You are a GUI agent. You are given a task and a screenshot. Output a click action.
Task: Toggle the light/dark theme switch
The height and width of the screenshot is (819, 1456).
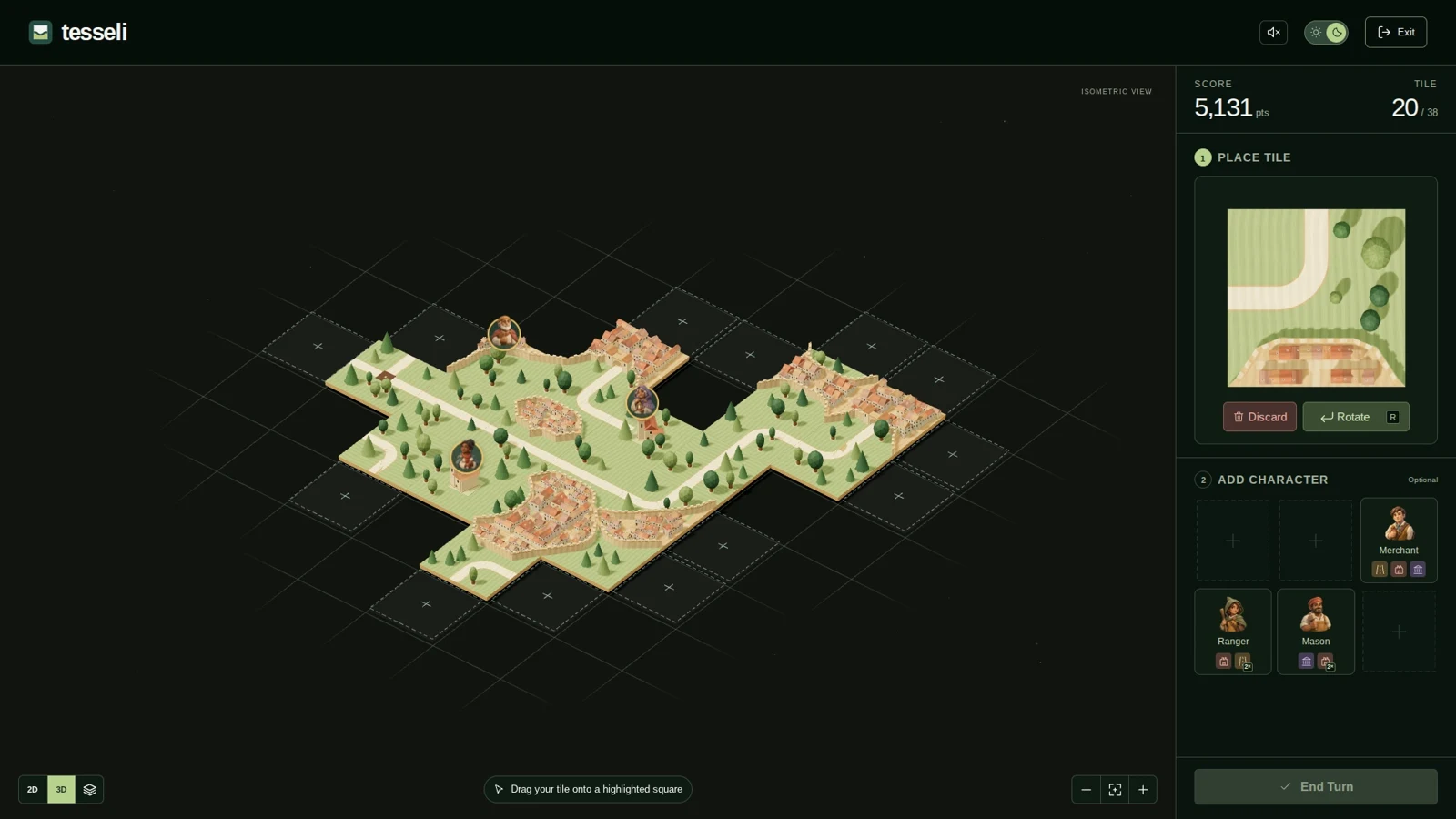click(1326, 32)
